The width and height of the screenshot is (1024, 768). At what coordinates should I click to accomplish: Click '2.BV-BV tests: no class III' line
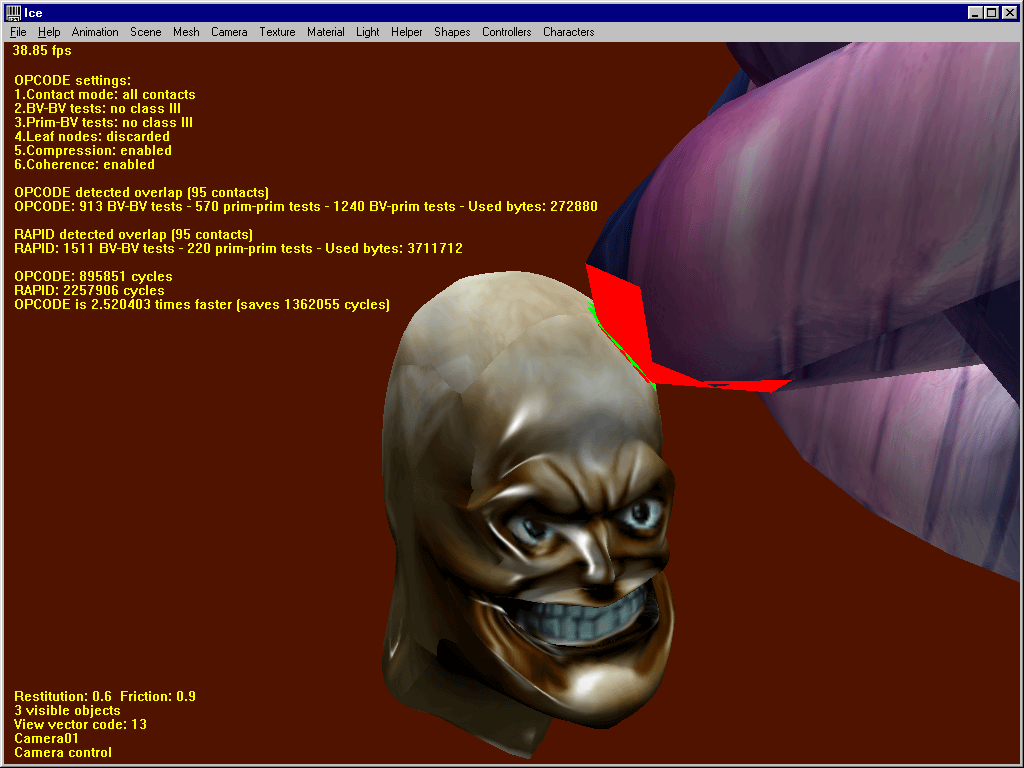coord(97,108)
